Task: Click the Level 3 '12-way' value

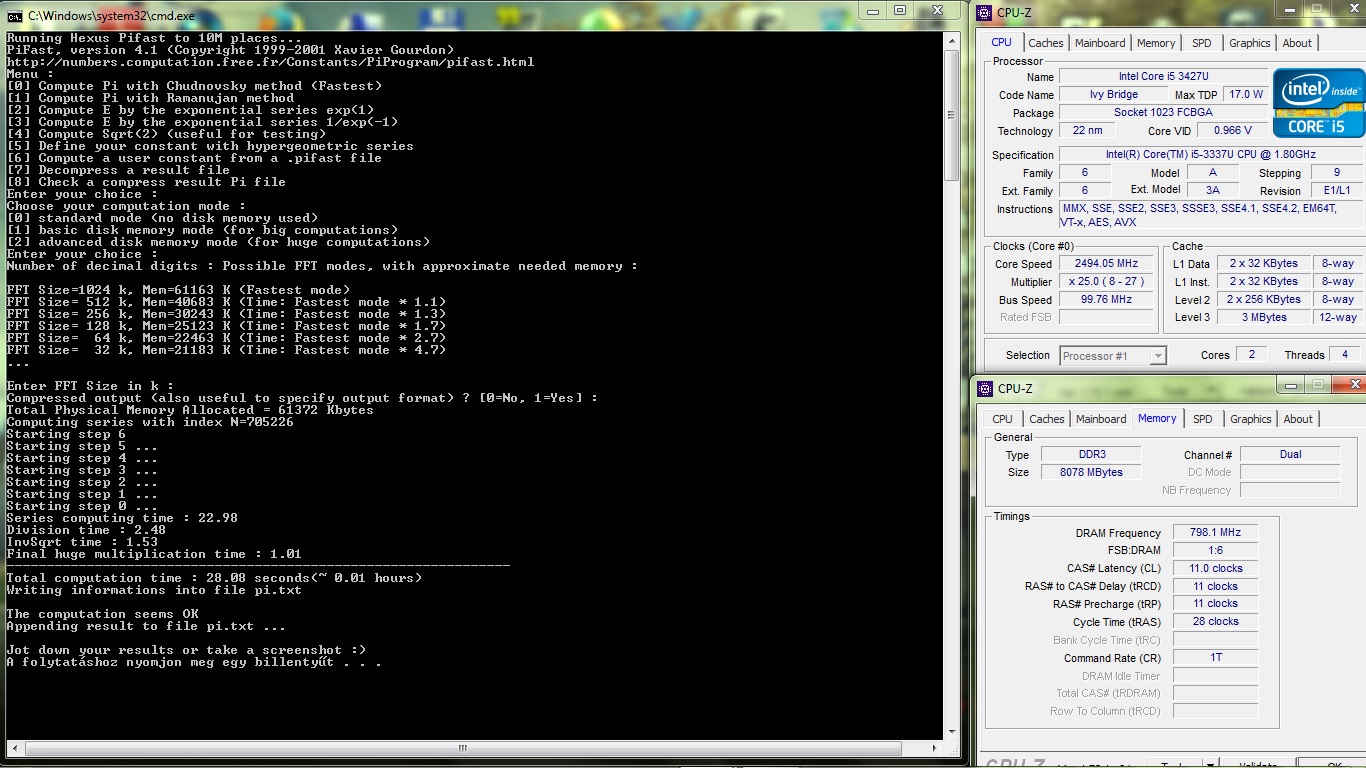Action: pos(1337,317)
